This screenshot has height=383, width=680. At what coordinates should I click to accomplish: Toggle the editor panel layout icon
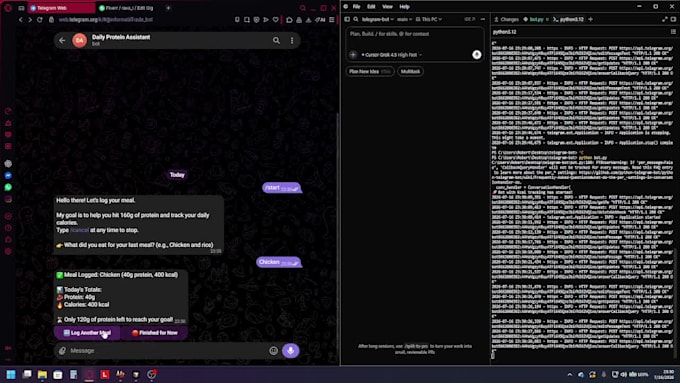673,19
